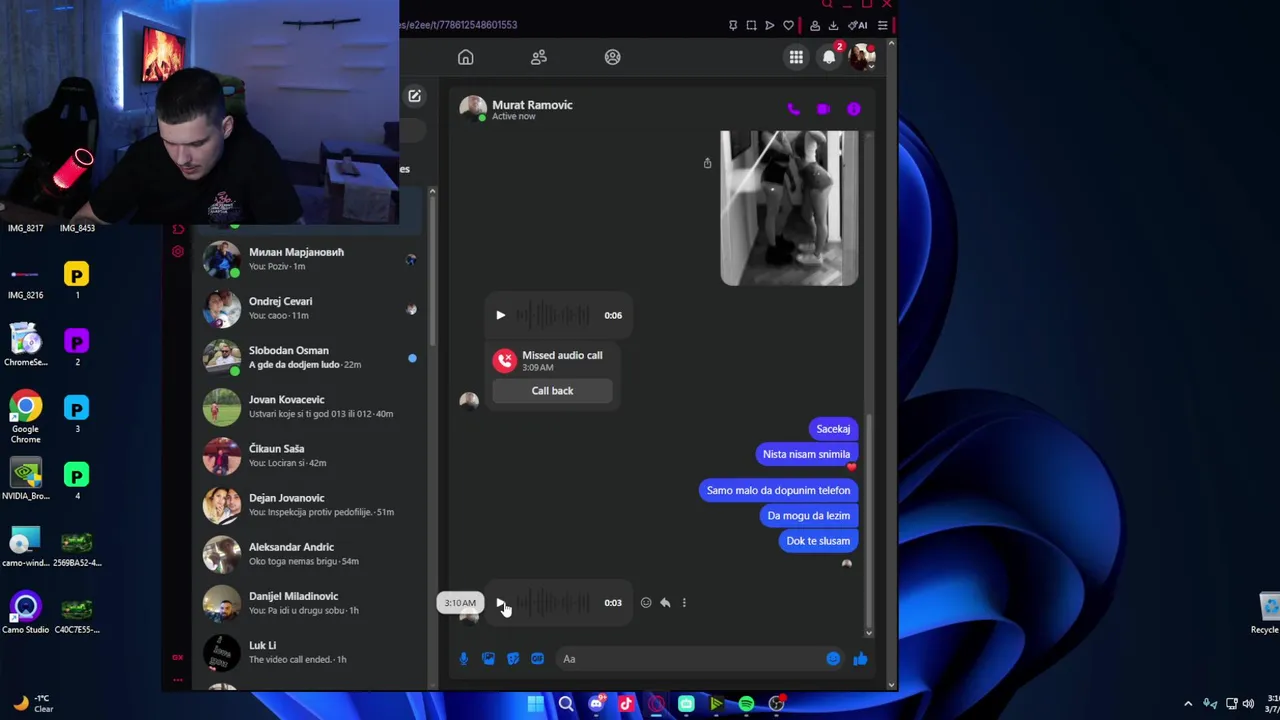Open the shared photo thumbnail in chat

(x=789, y=208)
